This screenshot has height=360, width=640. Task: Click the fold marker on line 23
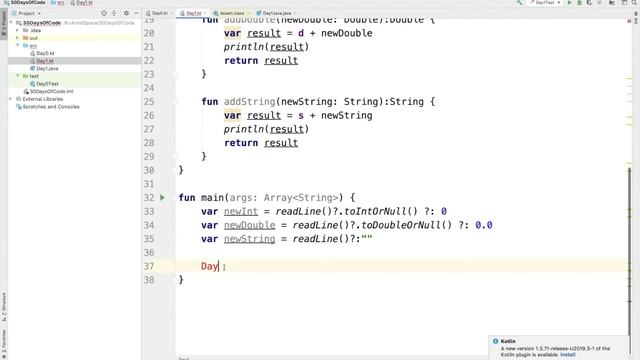[x=175, y=74]
